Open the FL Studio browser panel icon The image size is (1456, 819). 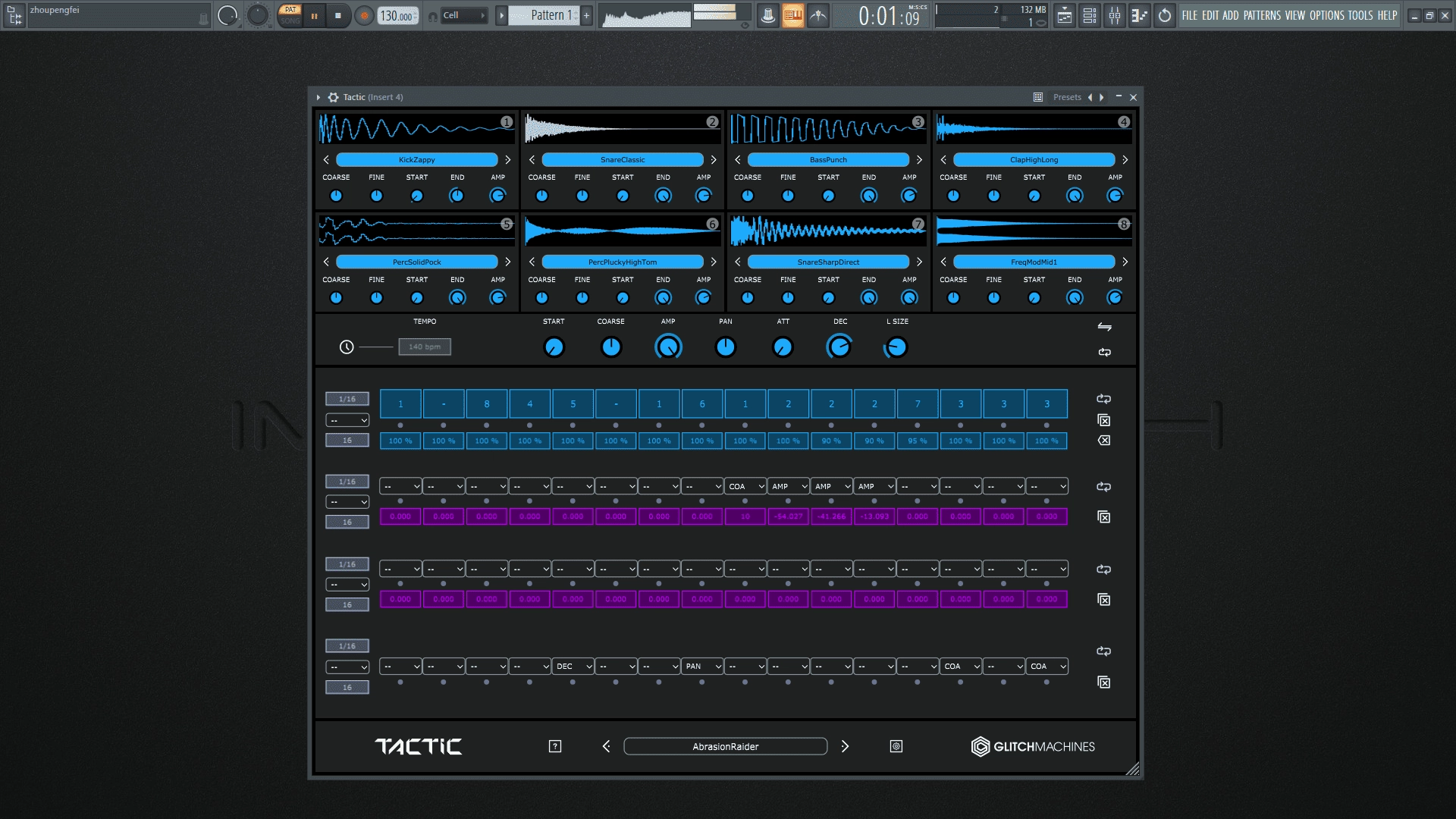pos(14,15)
